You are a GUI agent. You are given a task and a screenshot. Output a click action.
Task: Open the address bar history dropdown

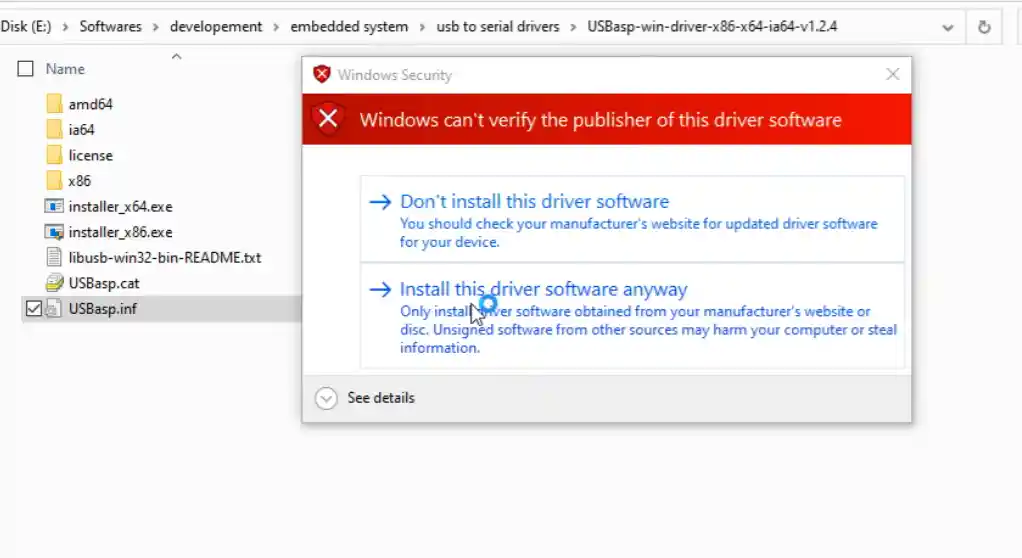point(948,27)
